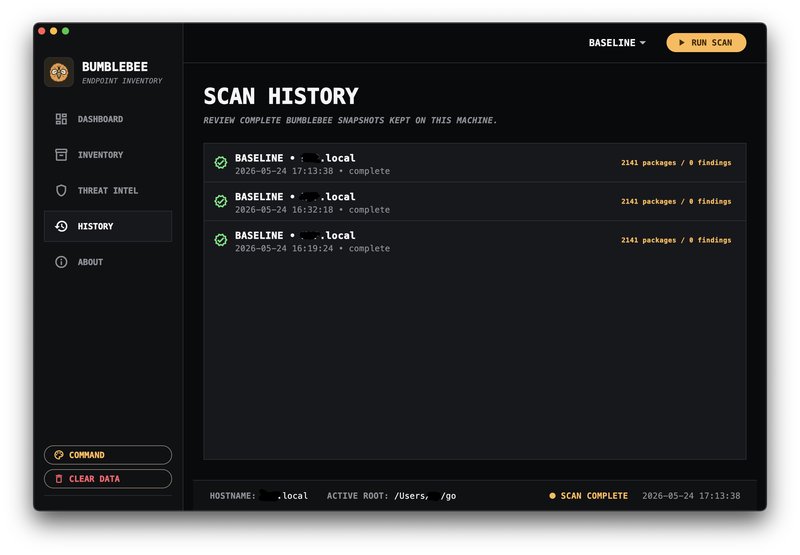The image size is (800, 555).
Task: Click the Clear Data button
Action: pyautogui.click(x=108, y=478)
